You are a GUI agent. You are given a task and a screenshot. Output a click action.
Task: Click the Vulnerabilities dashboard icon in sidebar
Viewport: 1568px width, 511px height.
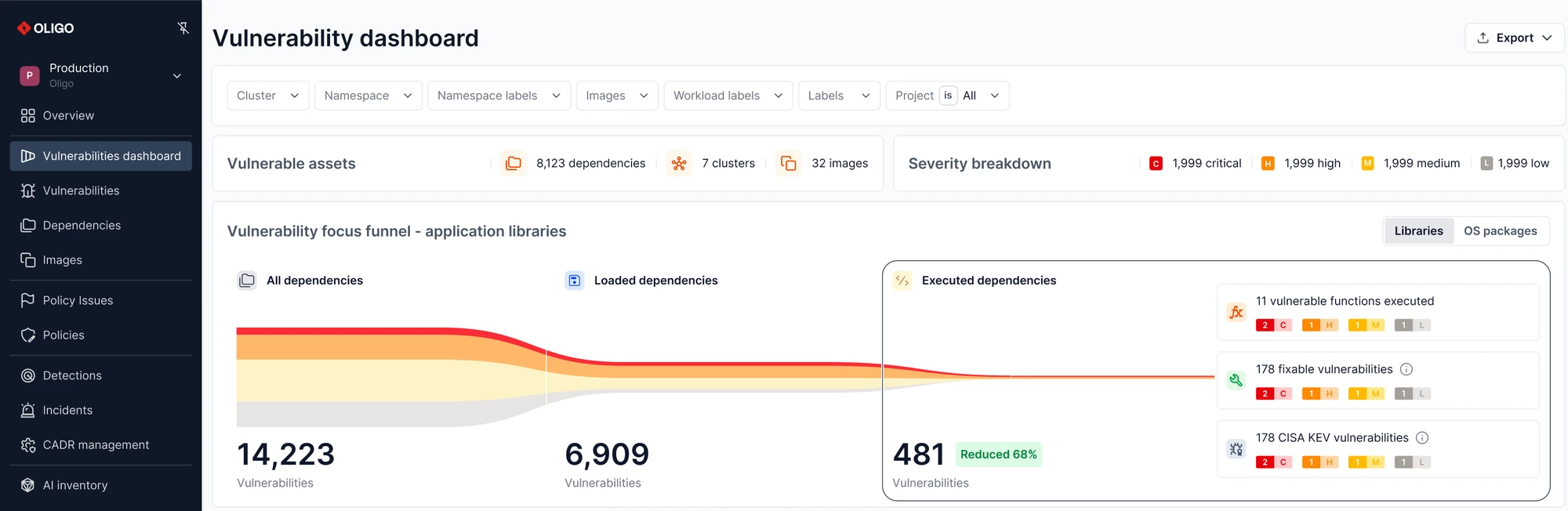pyautogui.click(x=28, y=156)
